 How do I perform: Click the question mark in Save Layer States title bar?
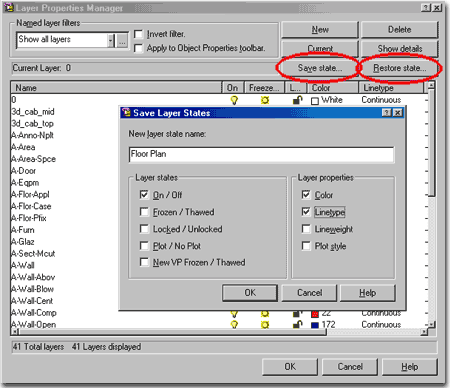[x=387, y=113]
